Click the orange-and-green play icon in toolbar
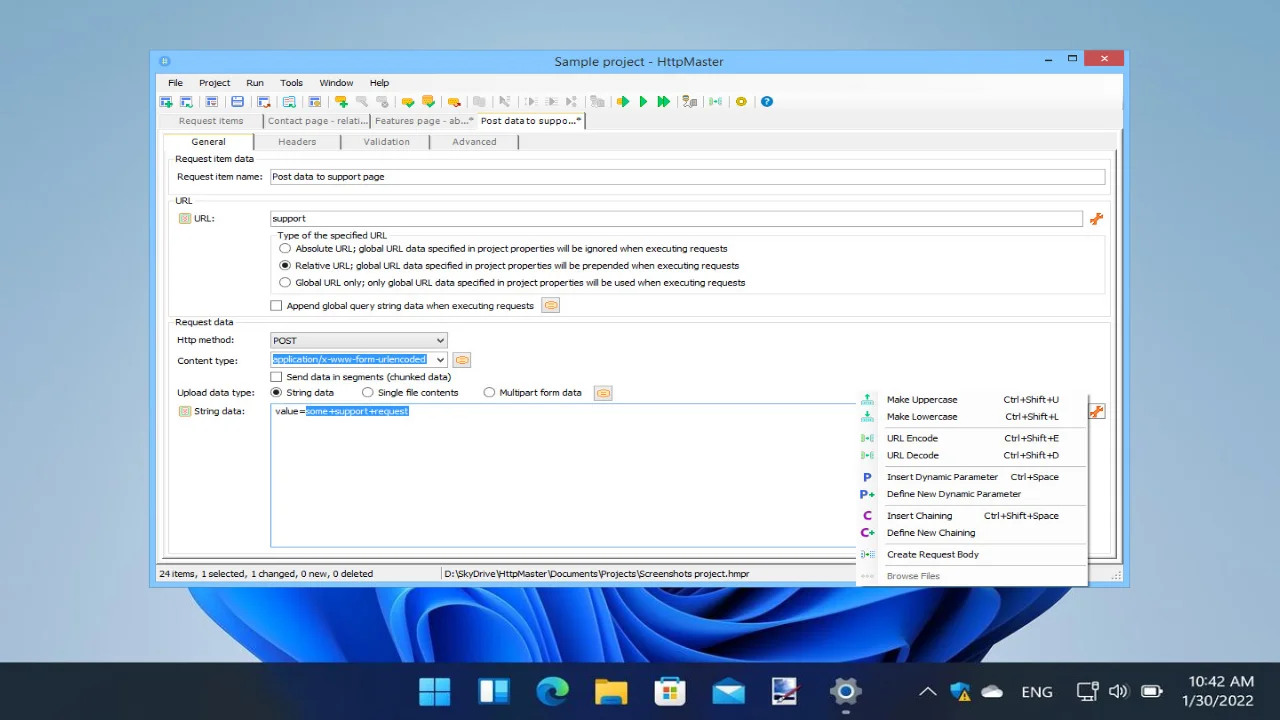The image size is (1280, 720). [x=622, y=101]
